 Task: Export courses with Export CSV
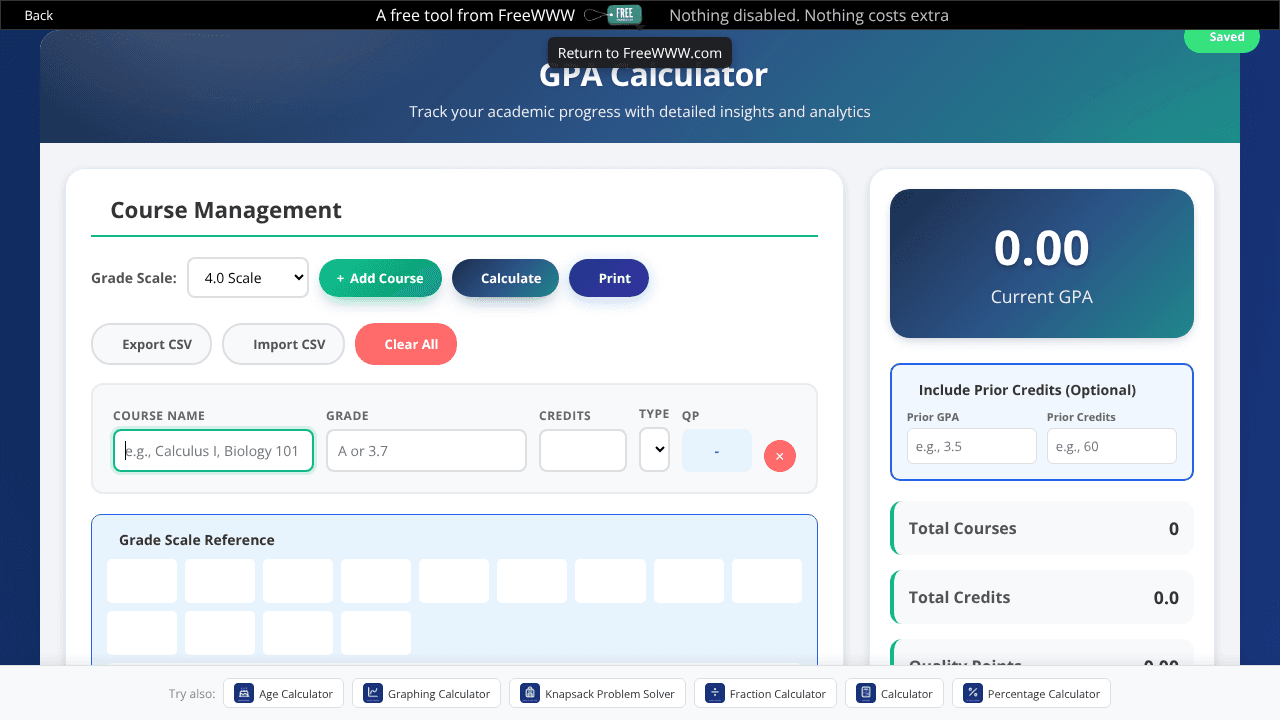coord(152,344)
